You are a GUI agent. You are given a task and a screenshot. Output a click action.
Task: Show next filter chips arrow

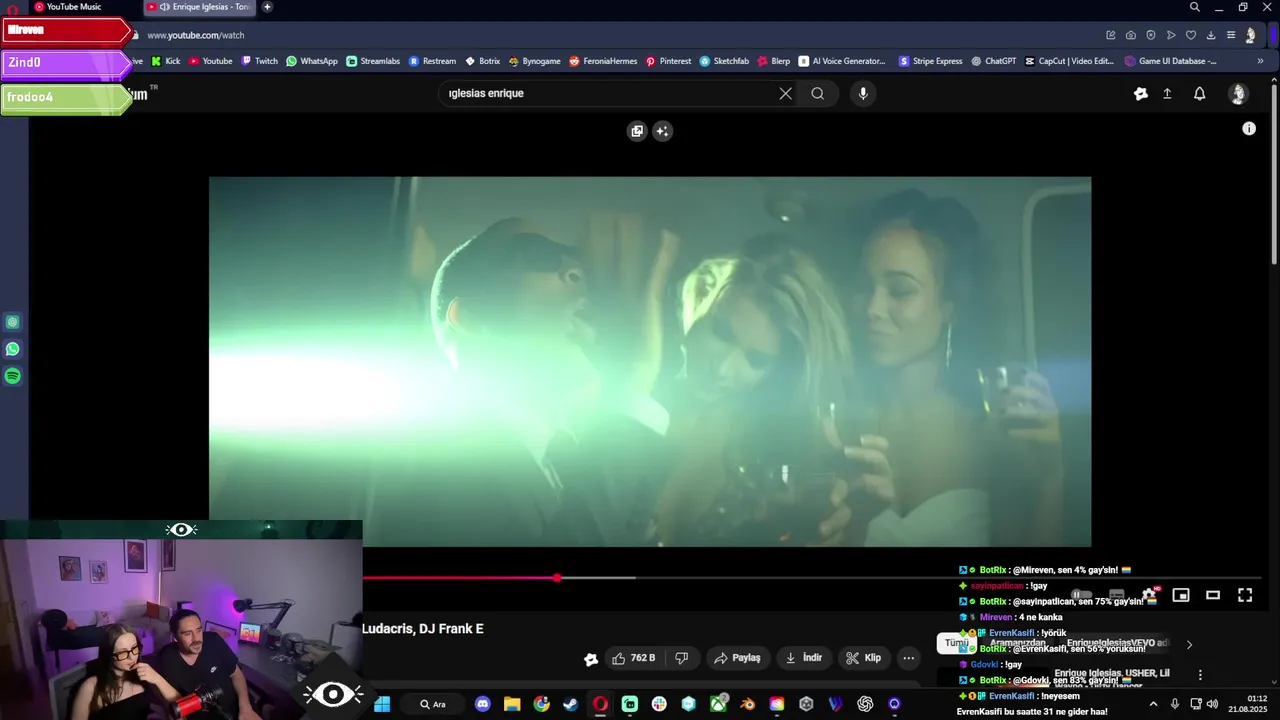[1189, 644]
